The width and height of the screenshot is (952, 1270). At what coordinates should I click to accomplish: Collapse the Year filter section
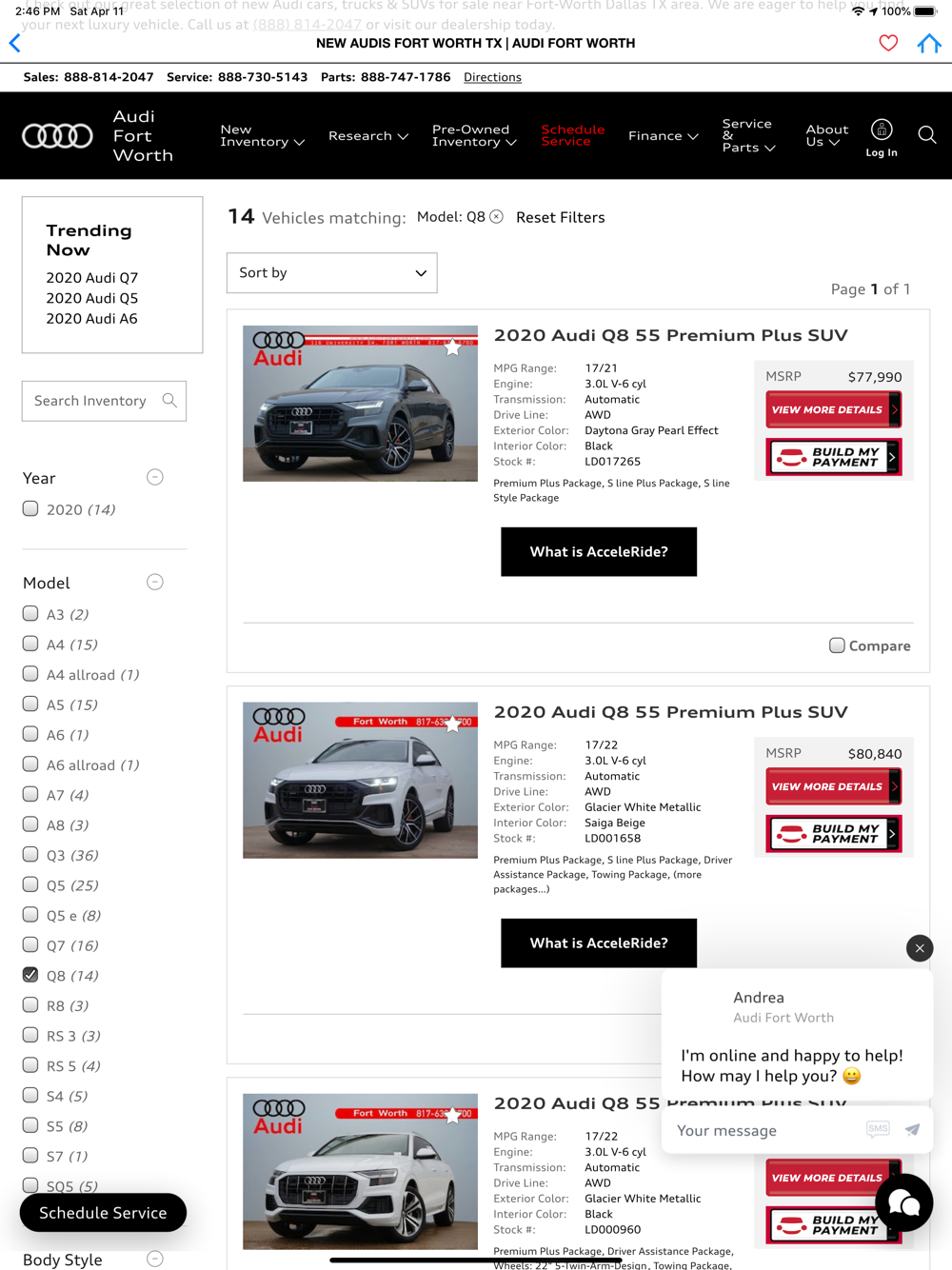pos(155,477)
